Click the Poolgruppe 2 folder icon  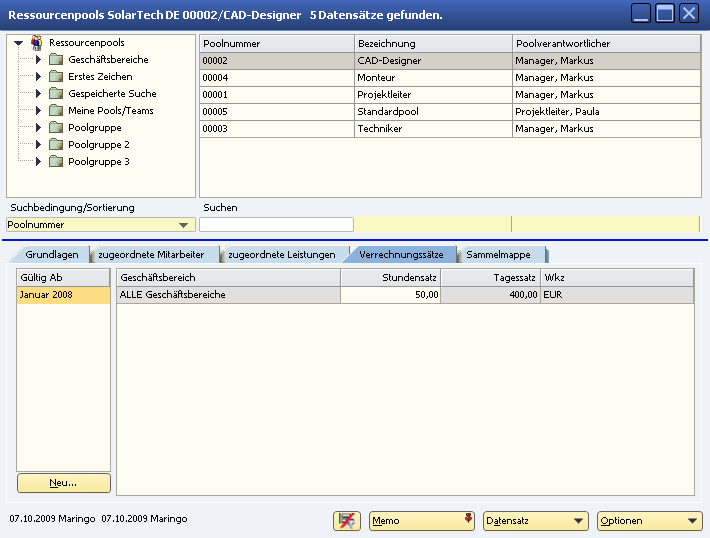click(x=56, y=145)
